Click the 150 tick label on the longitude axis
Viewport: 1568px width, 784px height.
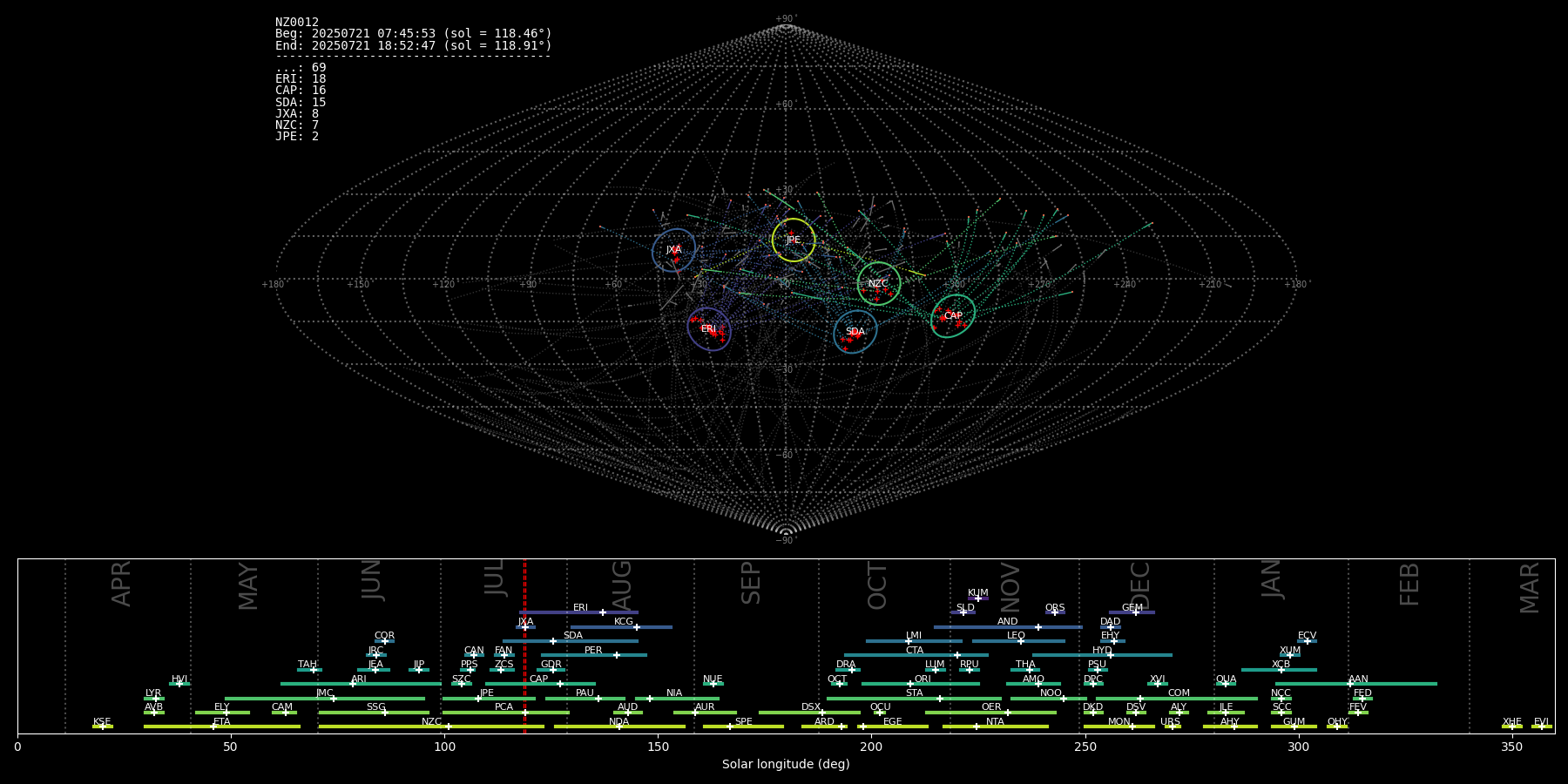click(658, 747)
